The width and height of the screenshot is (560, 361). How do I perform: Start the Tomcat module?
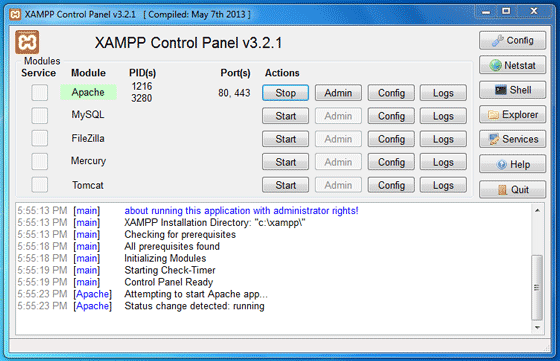[x=285, y=185]
